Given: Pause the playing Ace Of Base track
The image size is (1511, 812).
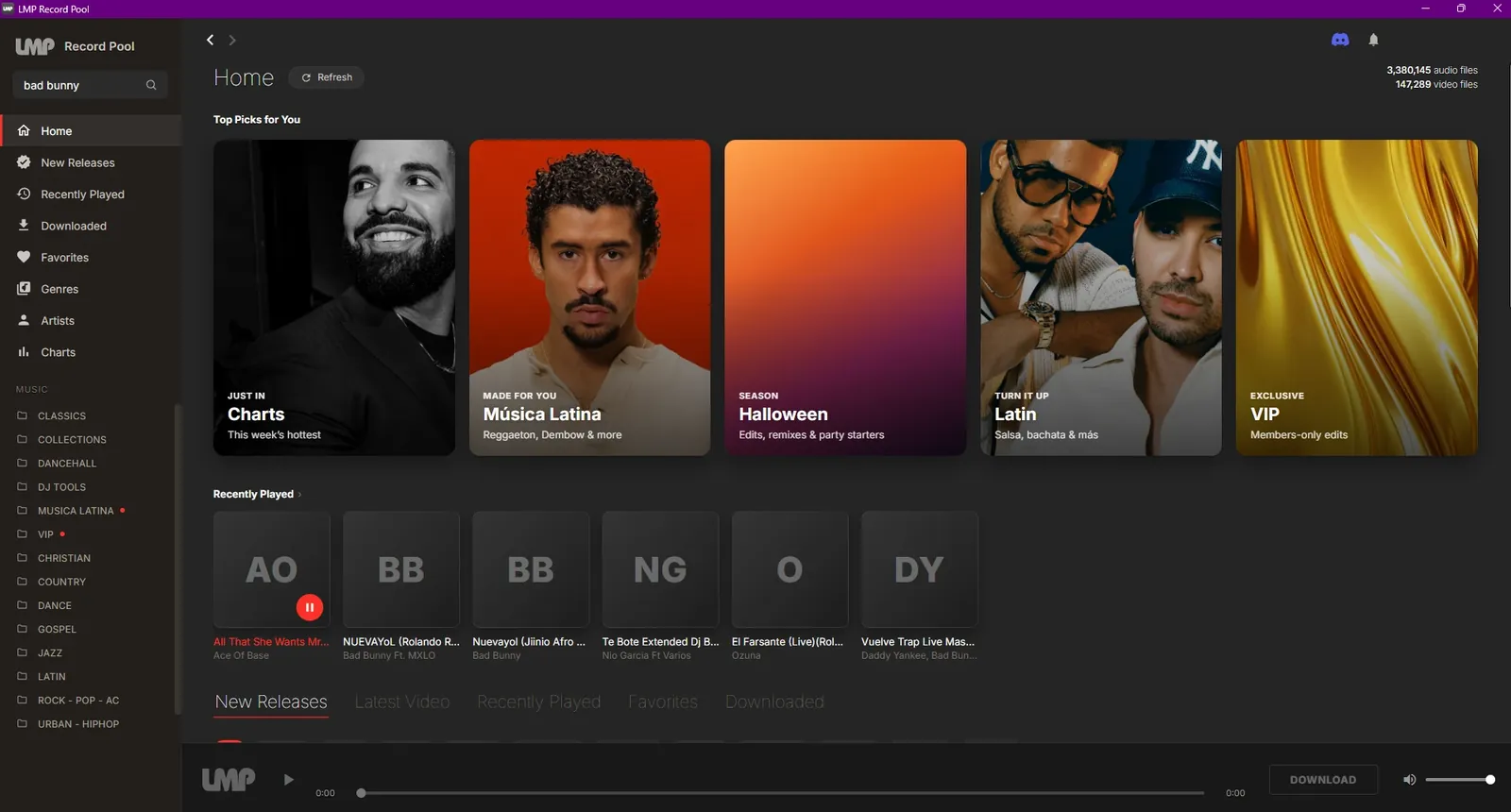Looking at the screenshot, I should tap(310, 607).
